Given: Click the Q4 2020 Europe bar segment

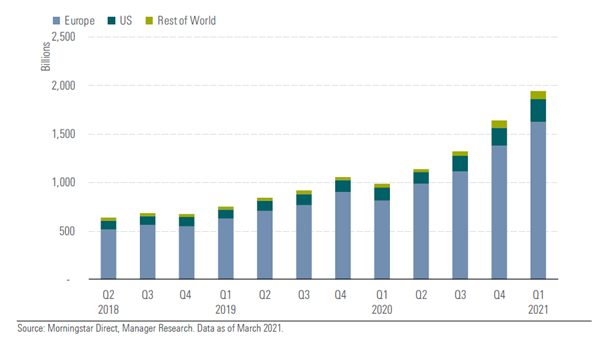Looking at the screenshot, I should click(x=499, y=212).
